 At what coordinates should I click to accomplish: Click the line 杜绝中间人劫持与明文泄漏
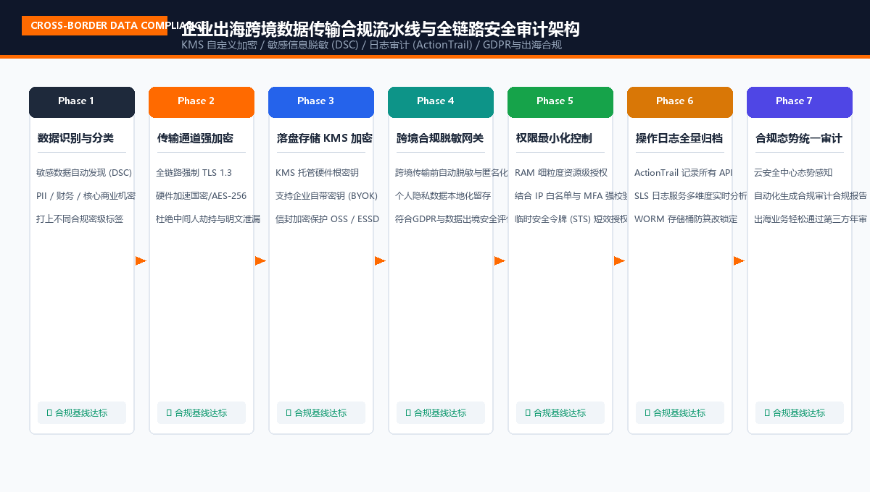pyautogui.click(x=208, y=219)
